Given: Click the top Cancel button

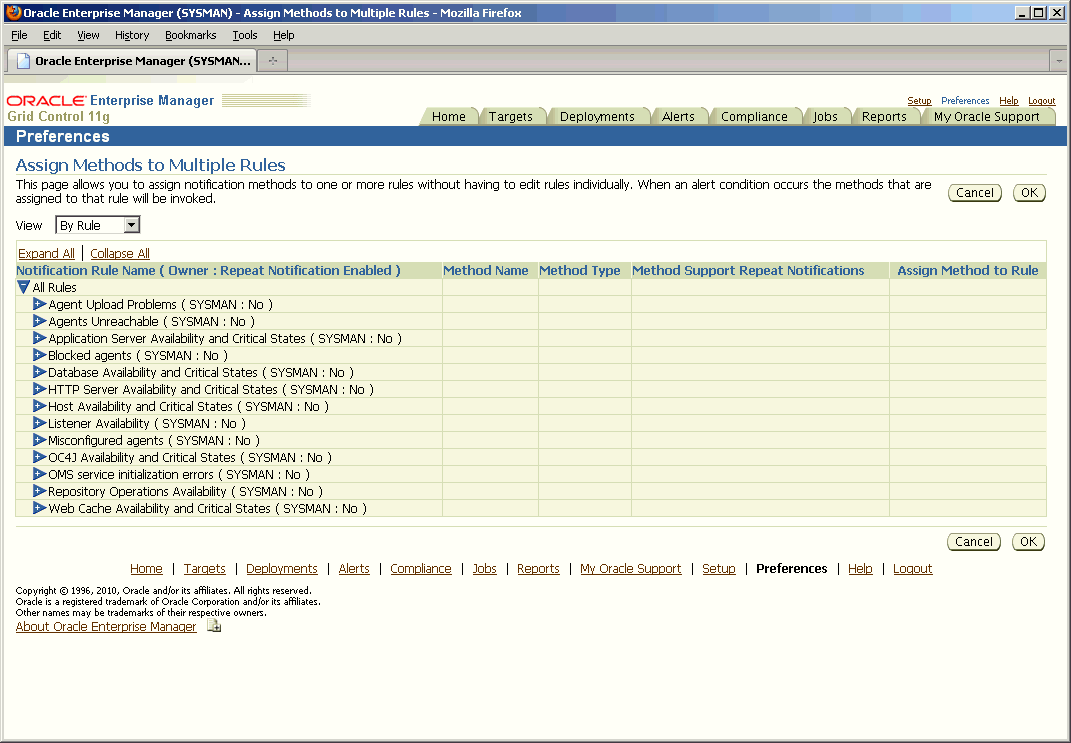Looking at the screenshot, I should pos(975,193).
